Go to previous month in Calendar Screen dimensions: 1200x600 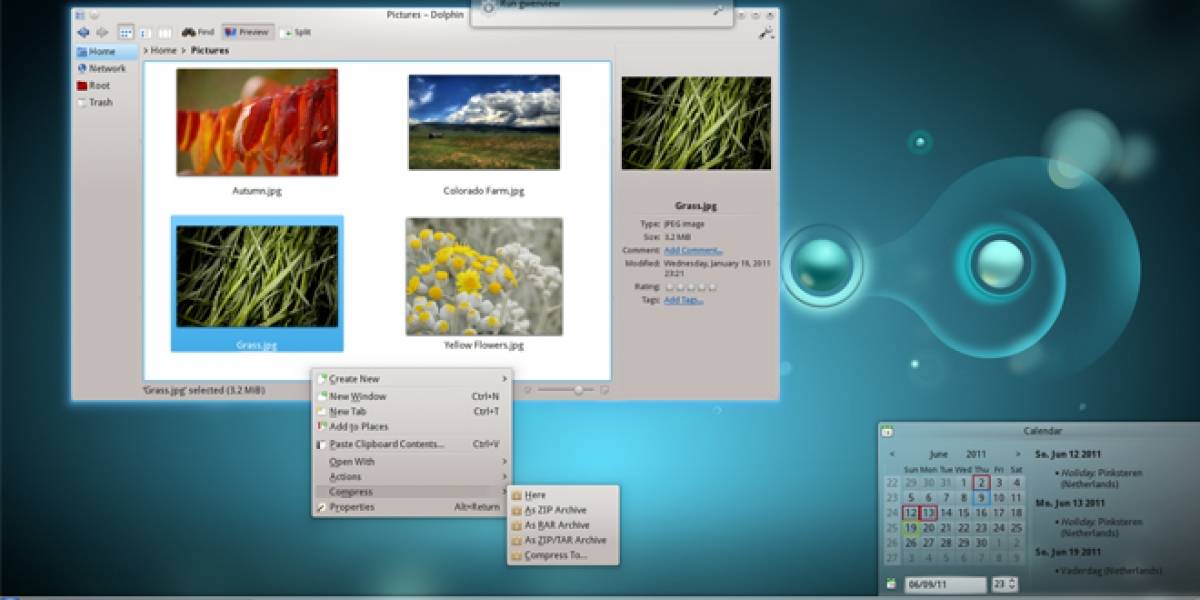click(892, 454)
